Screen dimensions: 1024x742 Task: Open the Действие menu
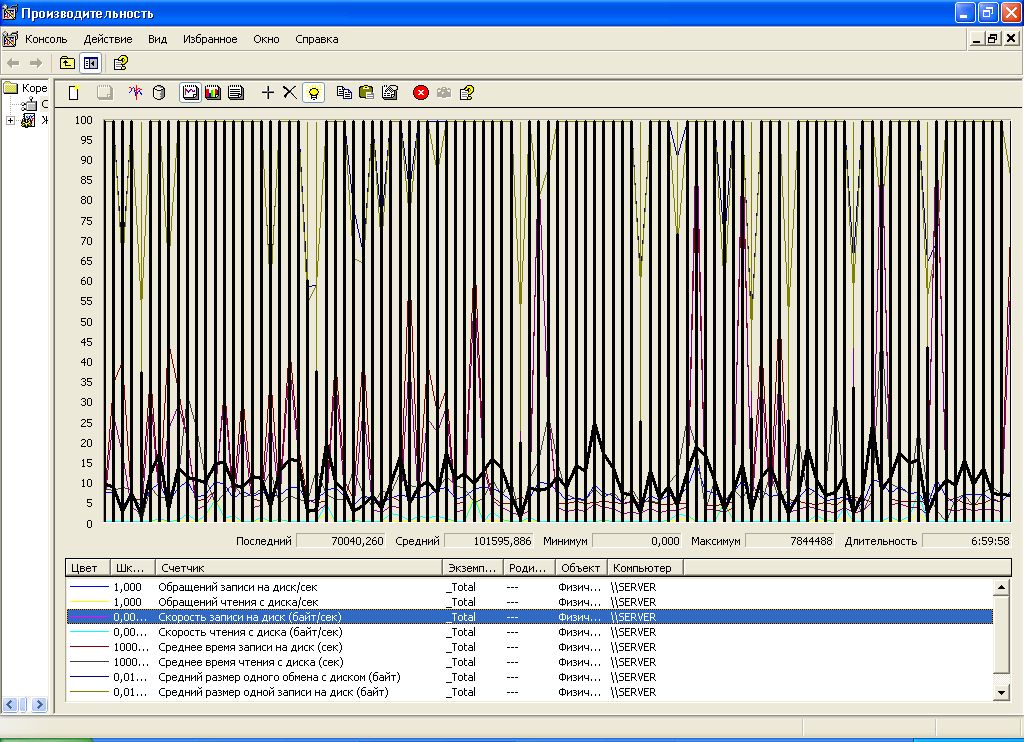pyautogui.click(x=108, y=39)
